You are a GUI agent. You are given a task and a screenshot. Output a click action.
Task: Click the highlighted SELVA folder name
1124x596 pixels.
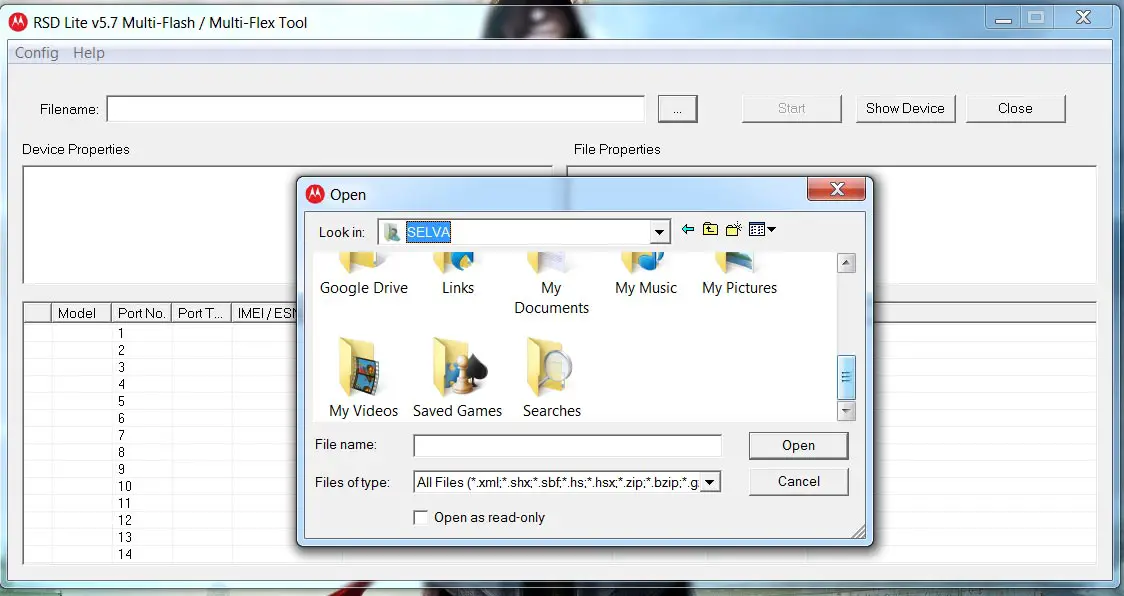point(428,232)
